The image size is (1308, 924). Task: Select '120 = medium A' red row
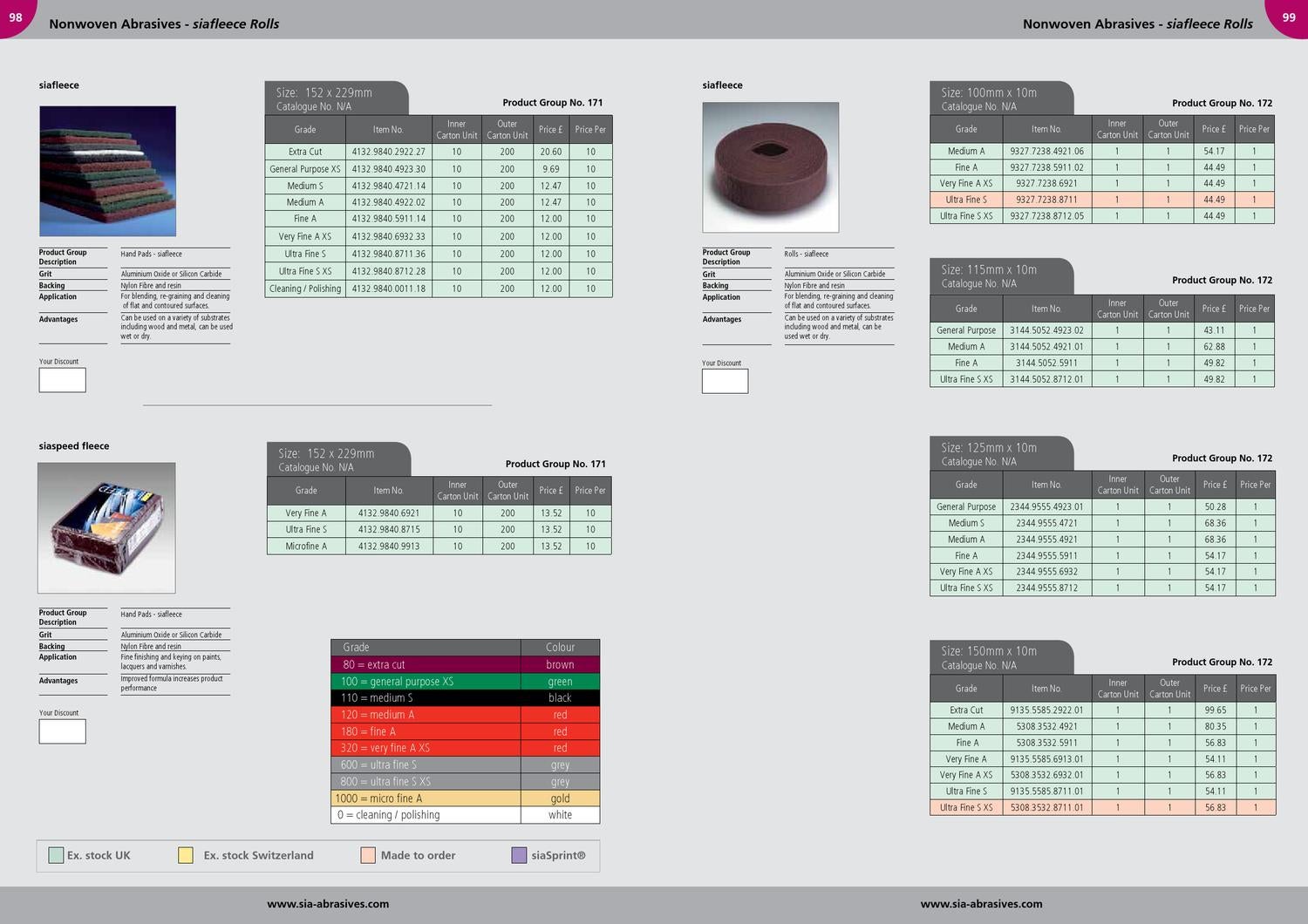tap(466, 715)
